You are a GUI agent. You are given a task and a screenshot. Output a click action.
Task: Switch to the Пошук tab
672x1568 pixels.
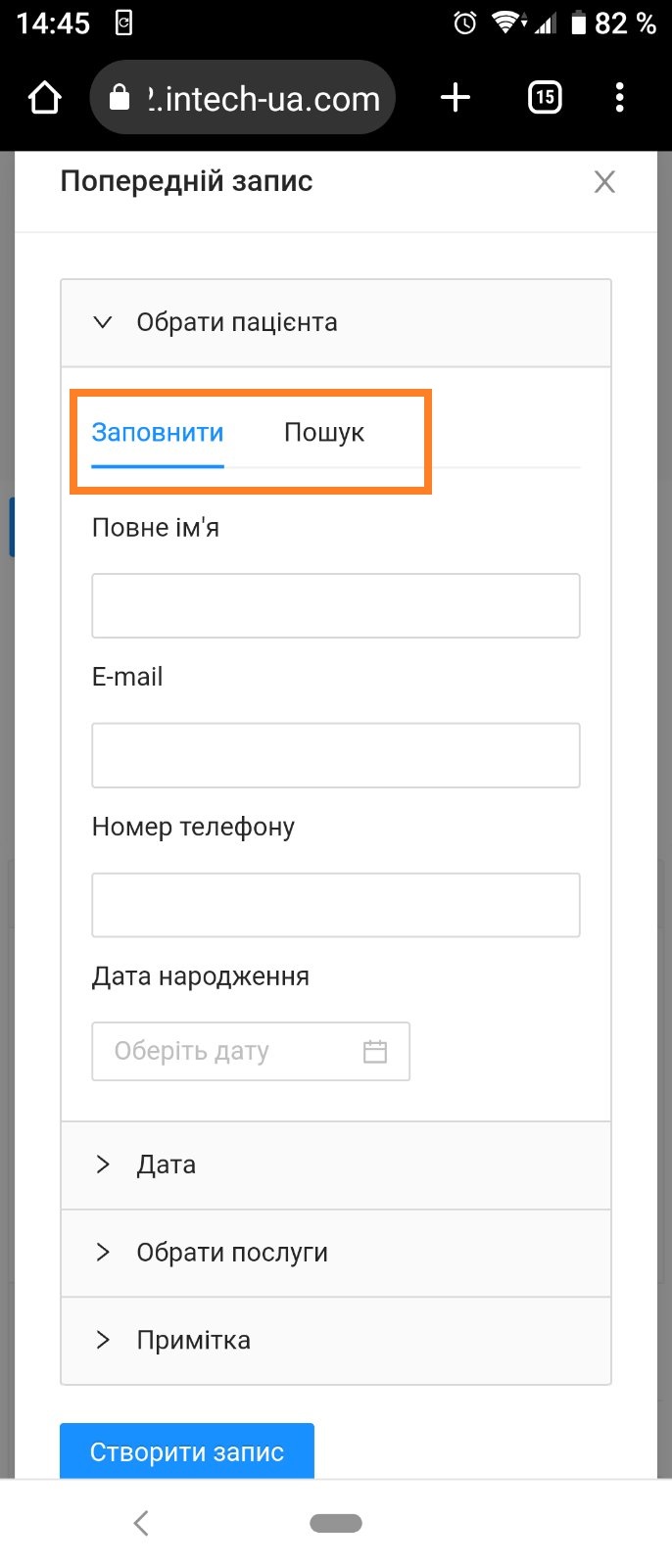(324, 433)
